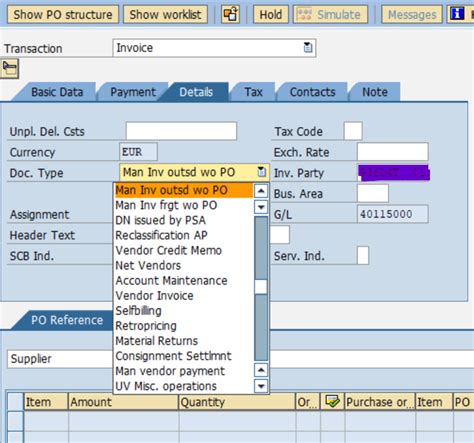Open the information icon button
The height and width of the screenshot is (443, 474).
point(456,14)
